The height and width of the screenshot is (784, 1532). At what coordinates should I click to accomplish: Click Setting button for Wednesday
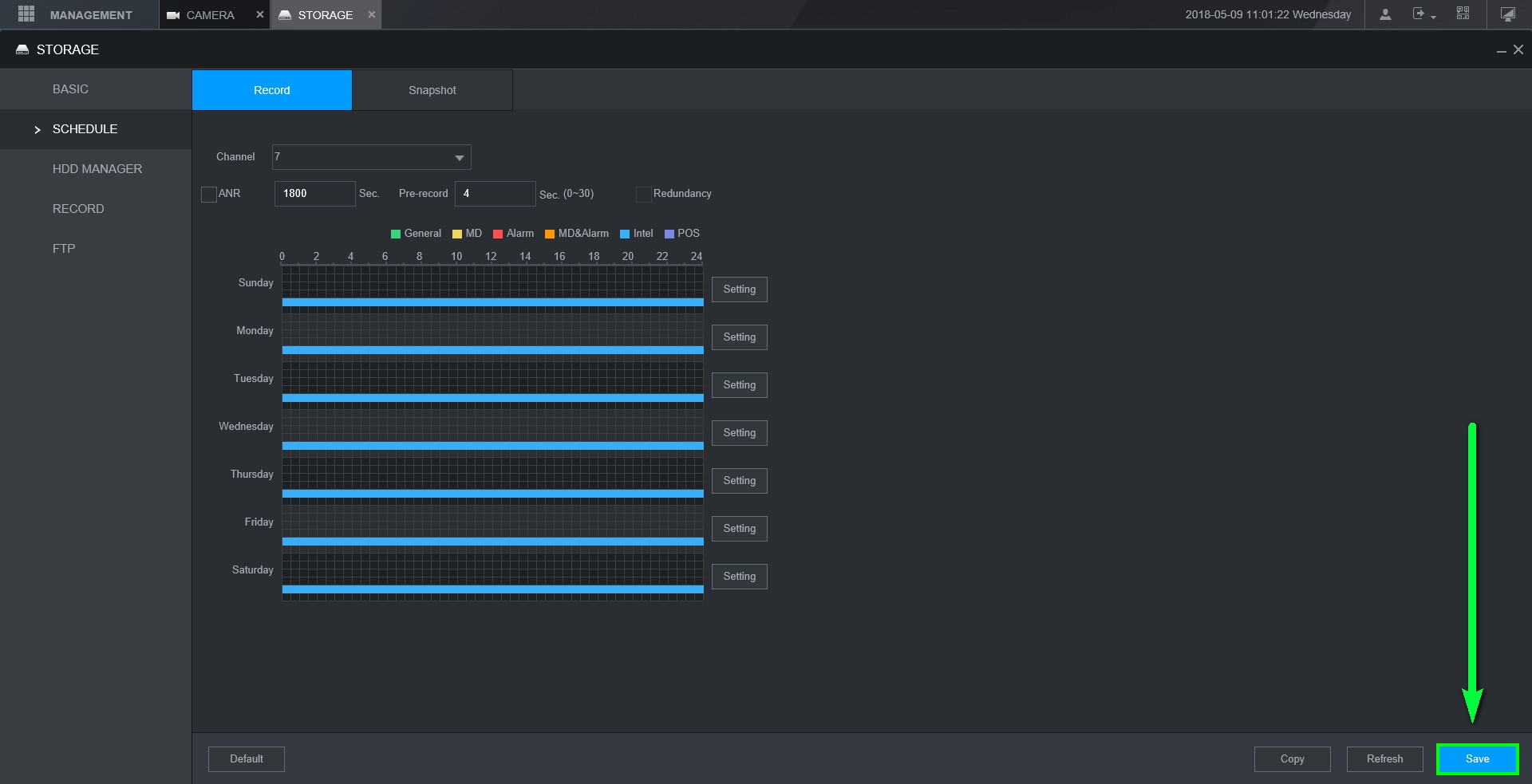[x=739, y=433]
